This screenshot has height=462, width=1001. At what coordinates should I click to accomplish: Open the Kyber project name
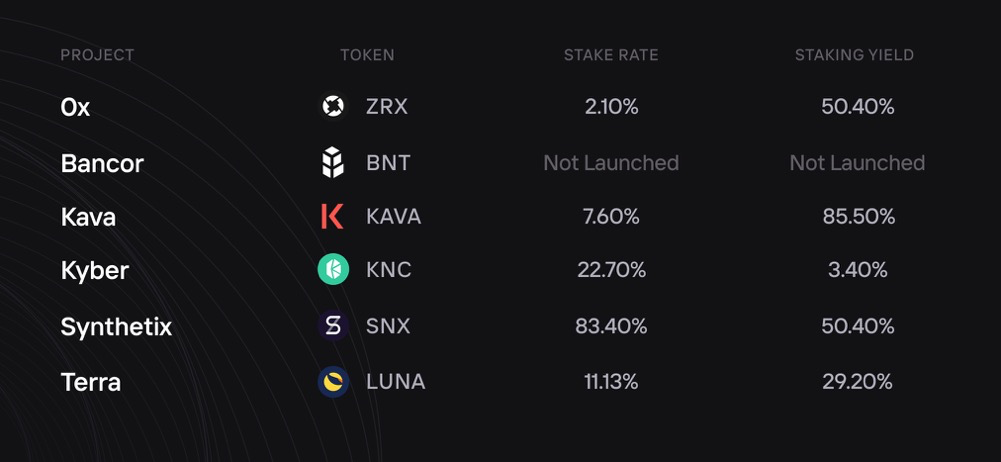point(94,271)
